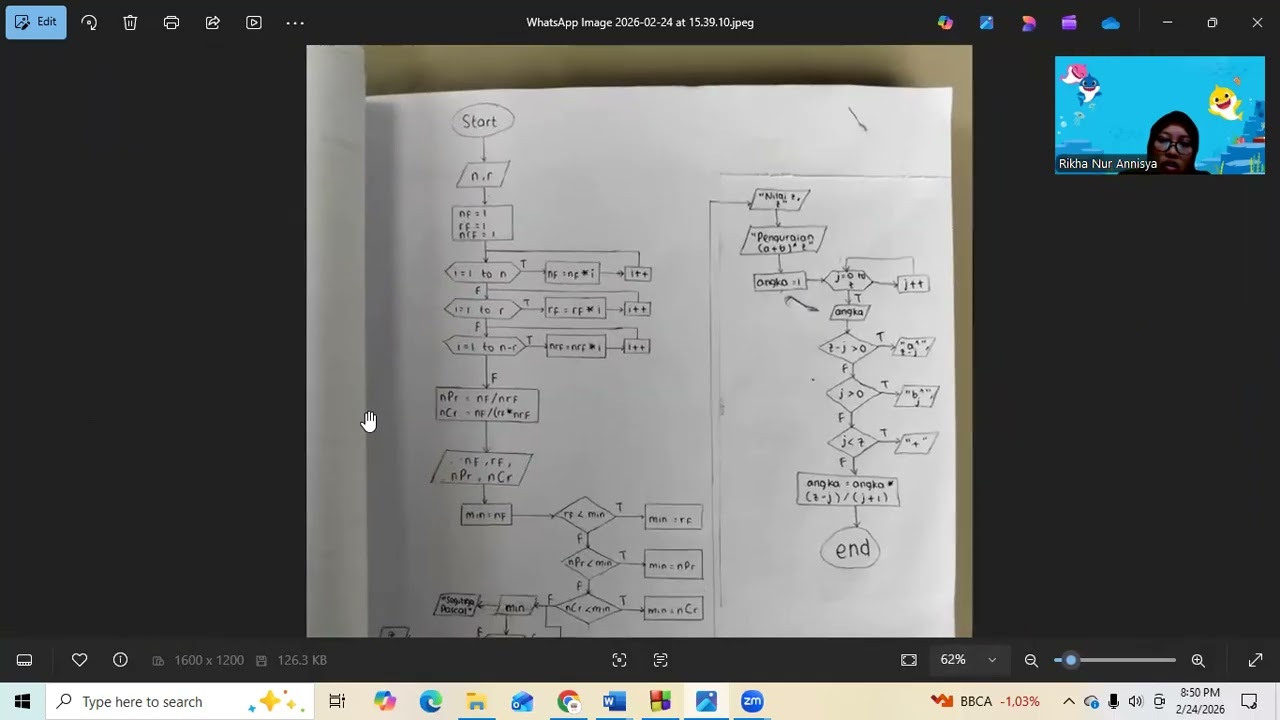1280x720 pixels.
Task: Click the zoom slider handle
Action: click(1071, 660)
